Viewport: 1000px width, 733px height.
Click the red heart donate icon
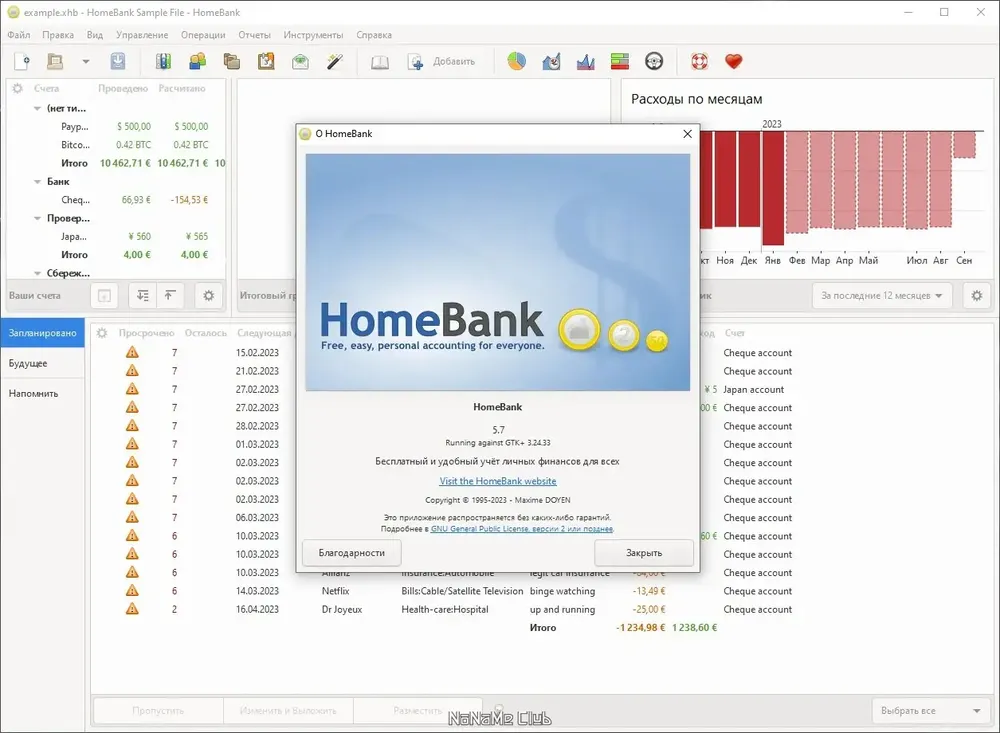coord(734,61)
